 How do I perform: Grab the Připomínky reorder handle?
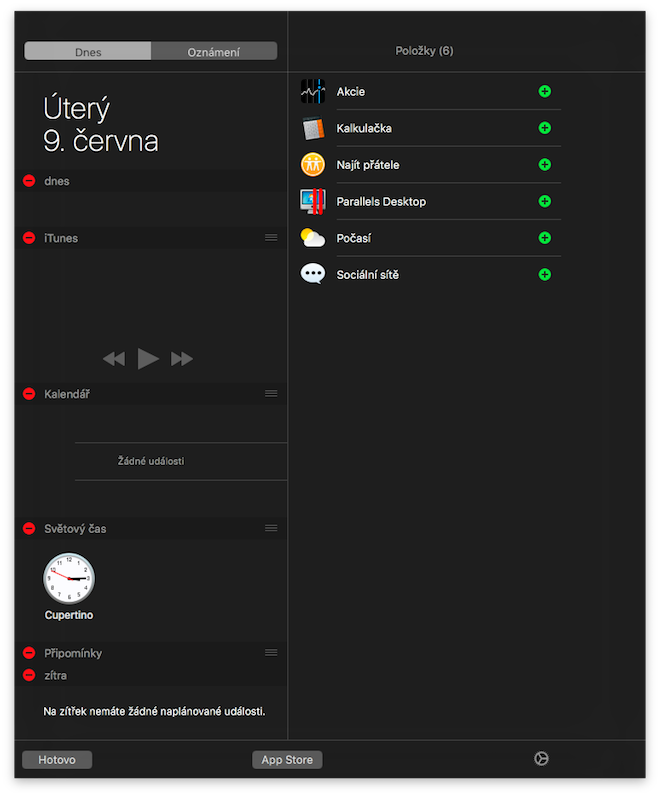[x=271, y=653]
